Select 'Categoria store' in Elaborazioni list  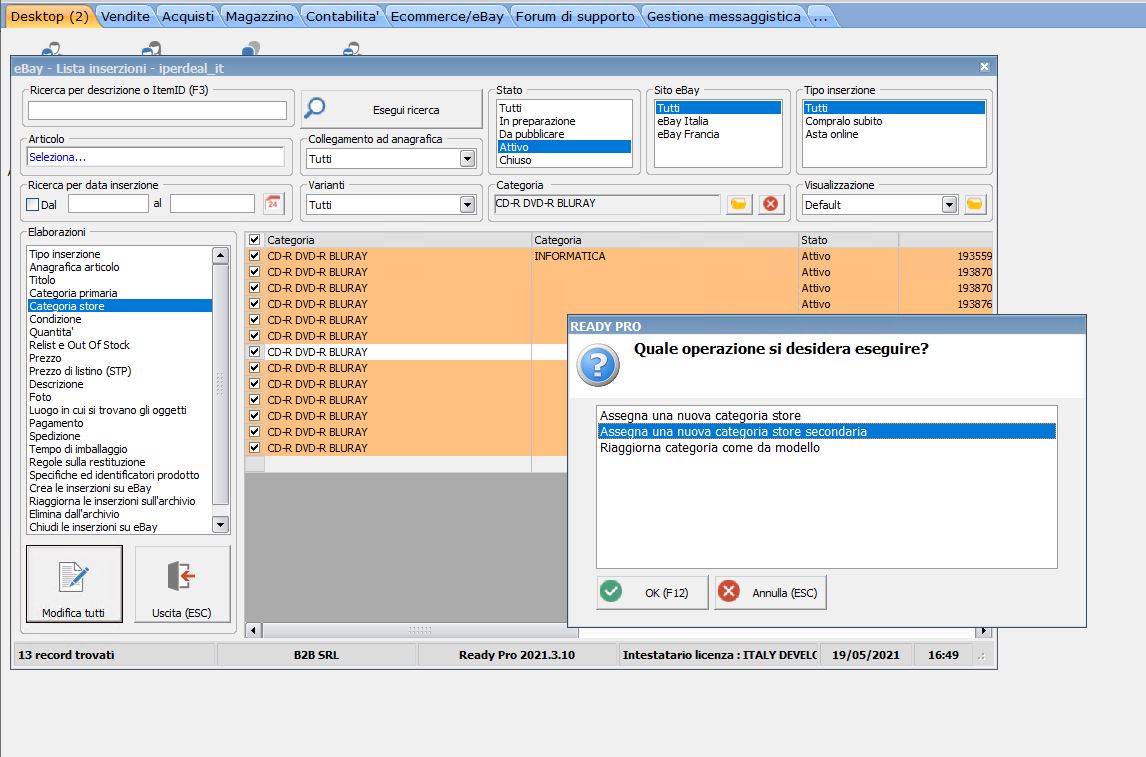tap(120, 306)
